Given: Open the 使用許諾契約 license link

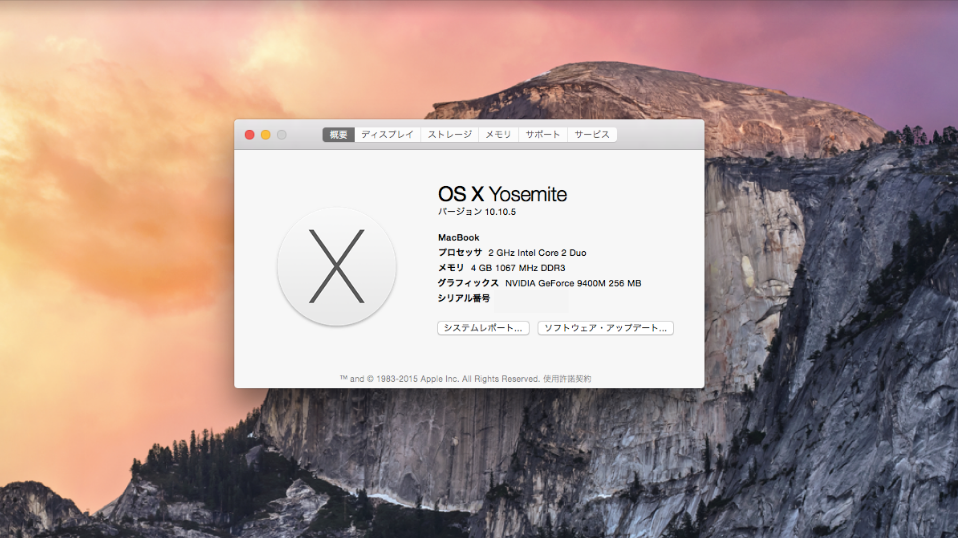Looking at the screenshot, I should click(x=567, y=379).
